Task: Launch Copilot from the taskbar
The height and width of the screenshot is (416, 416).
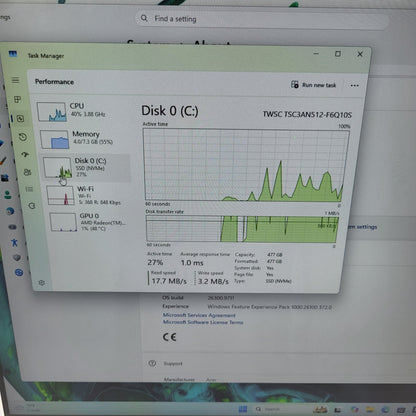Action: (x=354, y=410)
